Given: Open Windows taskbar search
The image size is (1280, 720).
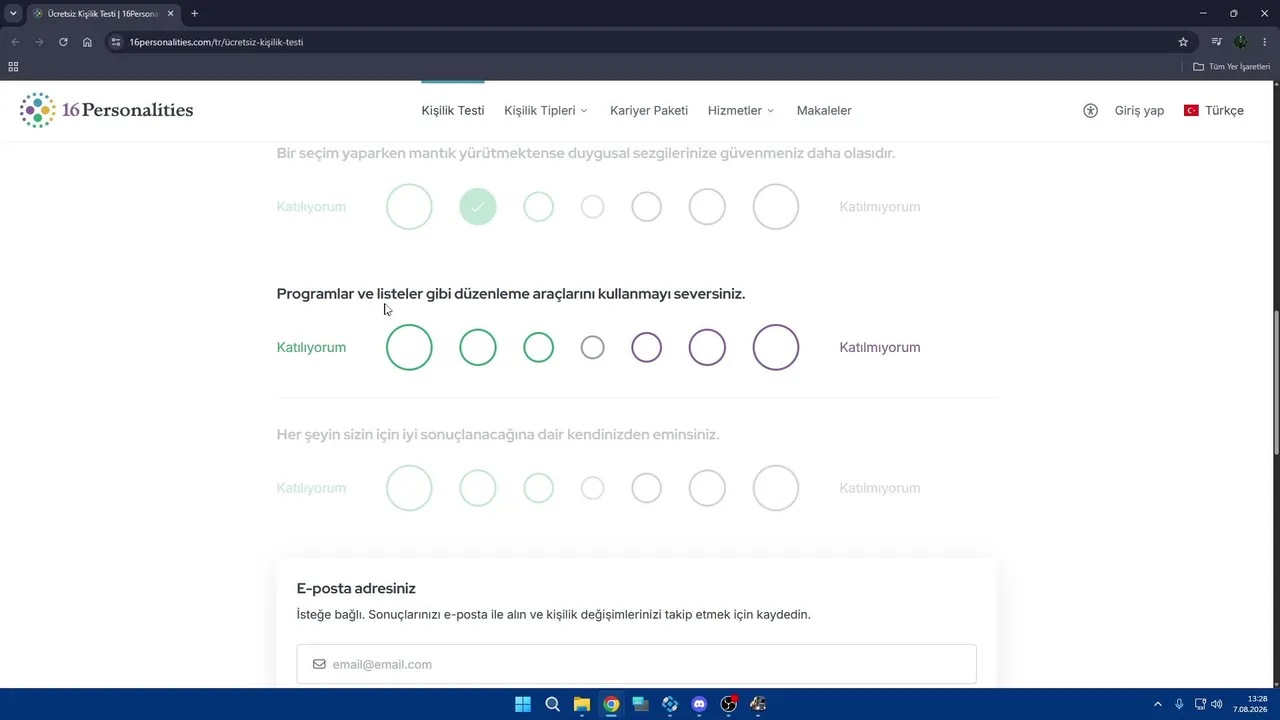Looking at the screenshot, I should (x=552, y=704).
